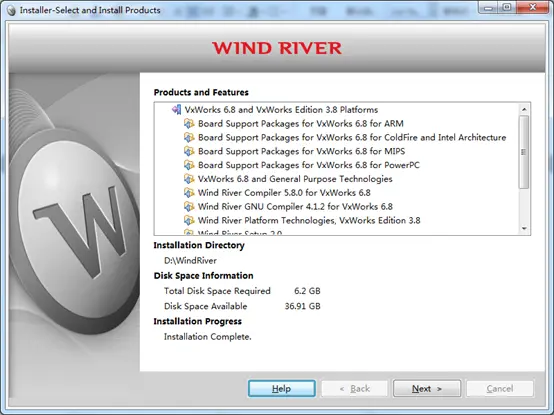This screenshot has width=554, height=415.
Task: Click the installer icon in the title bar
Action: [x=11, y=11]
